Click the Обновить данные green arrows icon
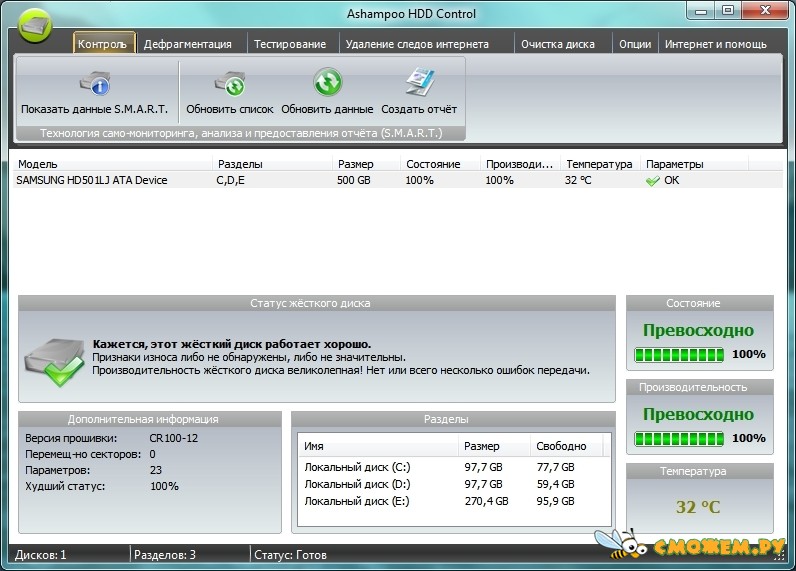The height and width of the screenshot is (571, 796). [327, 82]
